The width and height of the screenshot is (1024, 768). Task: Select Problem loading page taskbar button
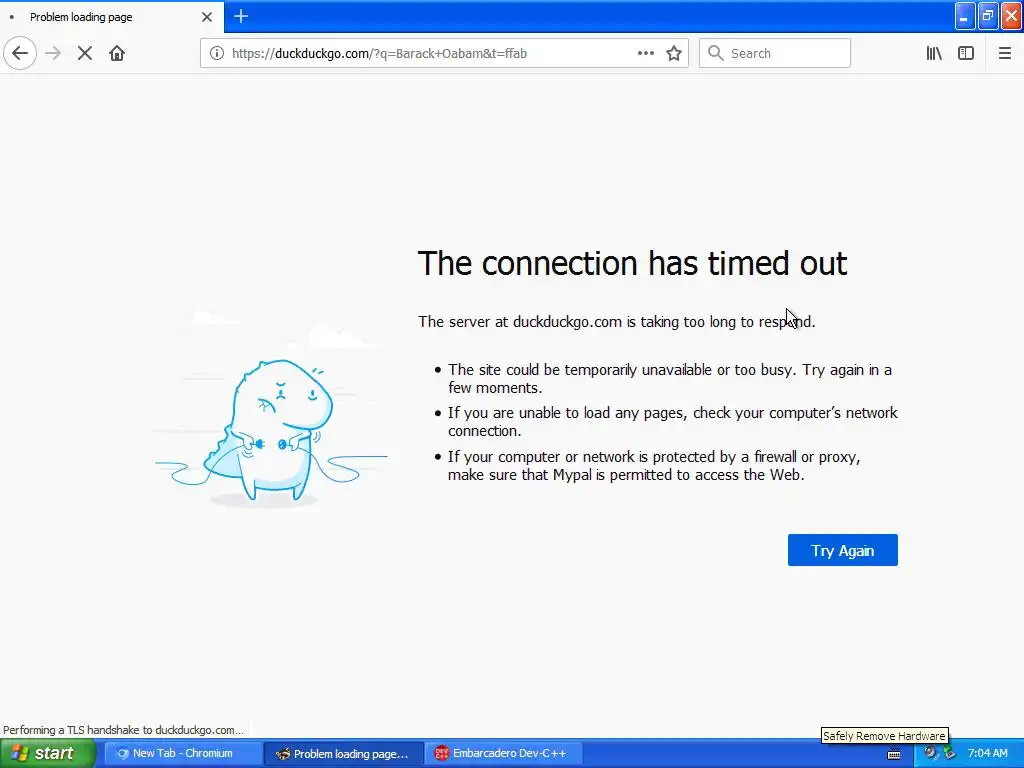tap(344, 753)
